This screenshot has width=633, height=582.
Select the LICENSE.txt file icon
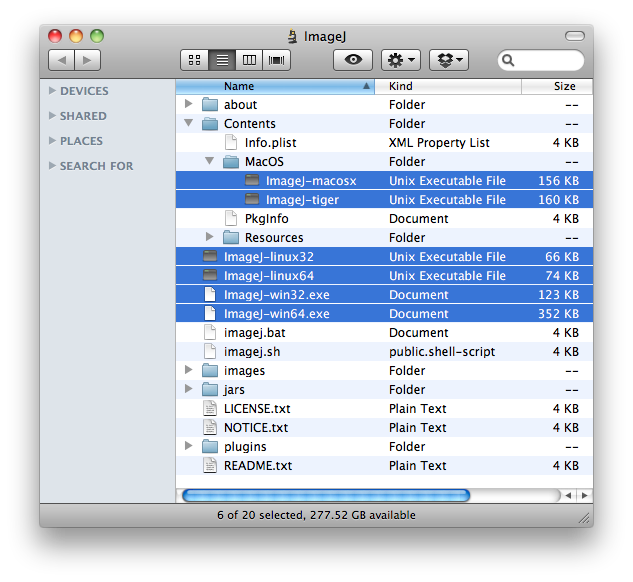[x=210, y=408]
